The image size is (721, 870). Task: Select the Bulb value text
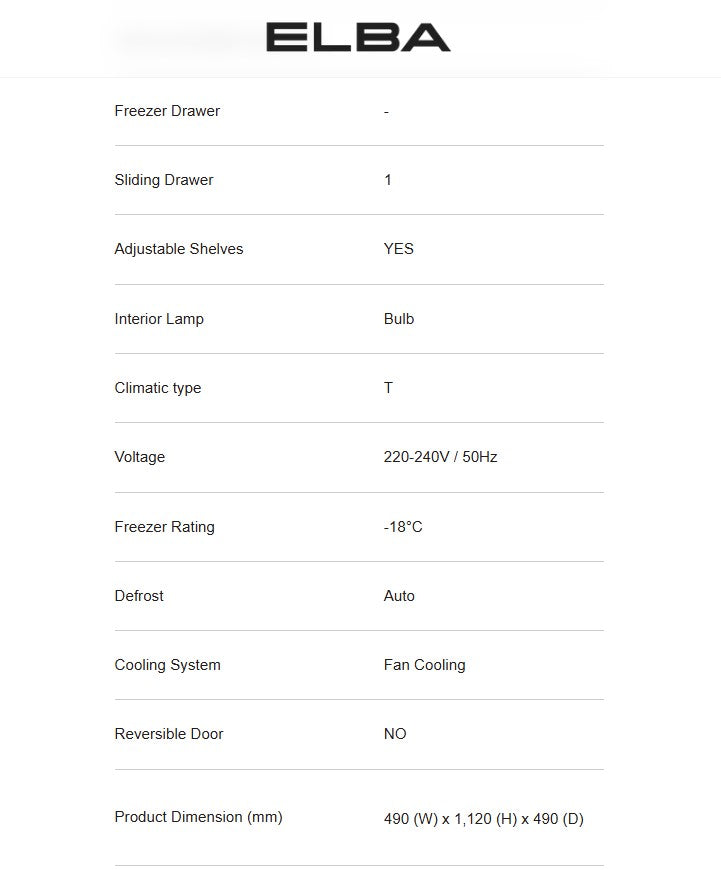pos(398,319)
